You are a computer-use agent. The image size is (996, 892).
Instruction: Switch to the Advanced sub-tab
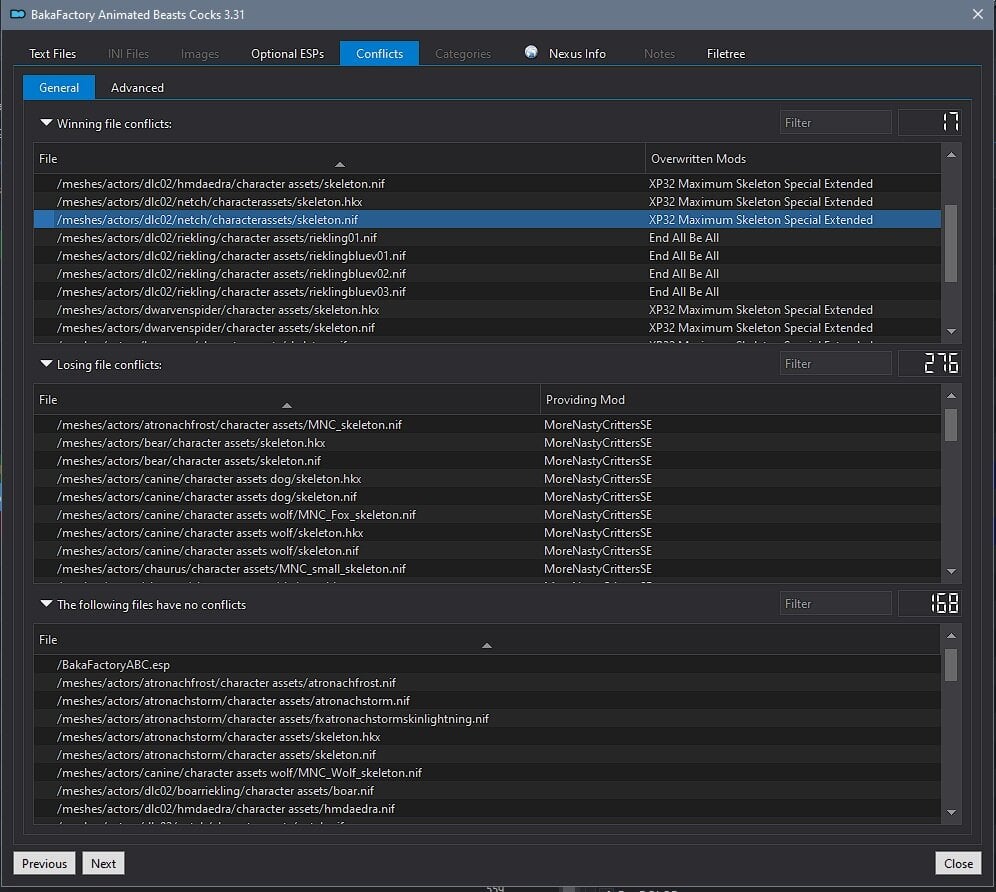(137, 88)
